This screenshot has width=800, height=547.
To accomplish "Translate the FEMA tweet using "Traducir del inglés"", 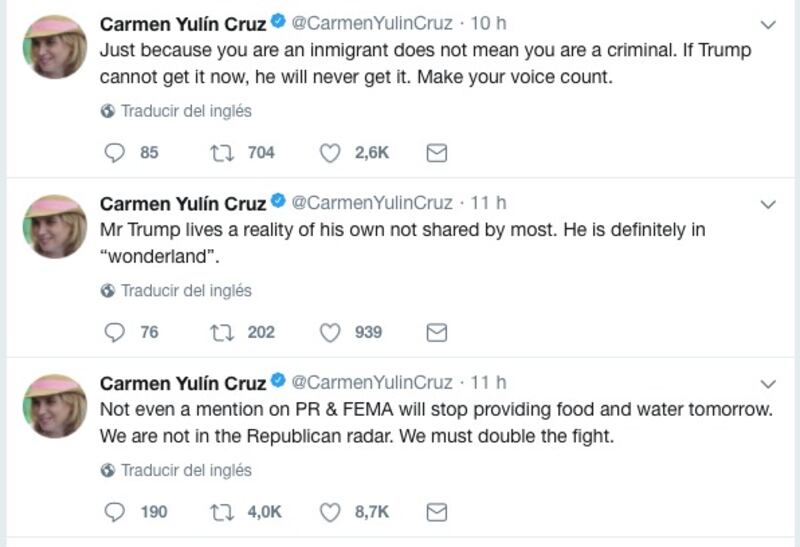I will [185, 470].
